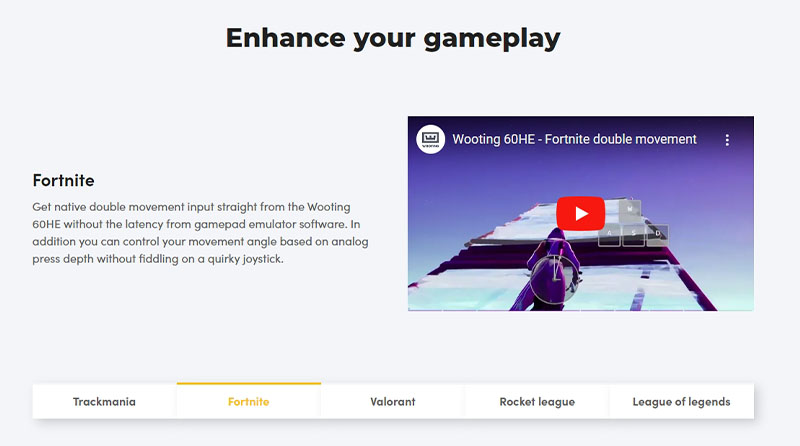This screenshot has width=800, height=446.
Task: Switch to the Valorant tab
Action: coord(393,401)
